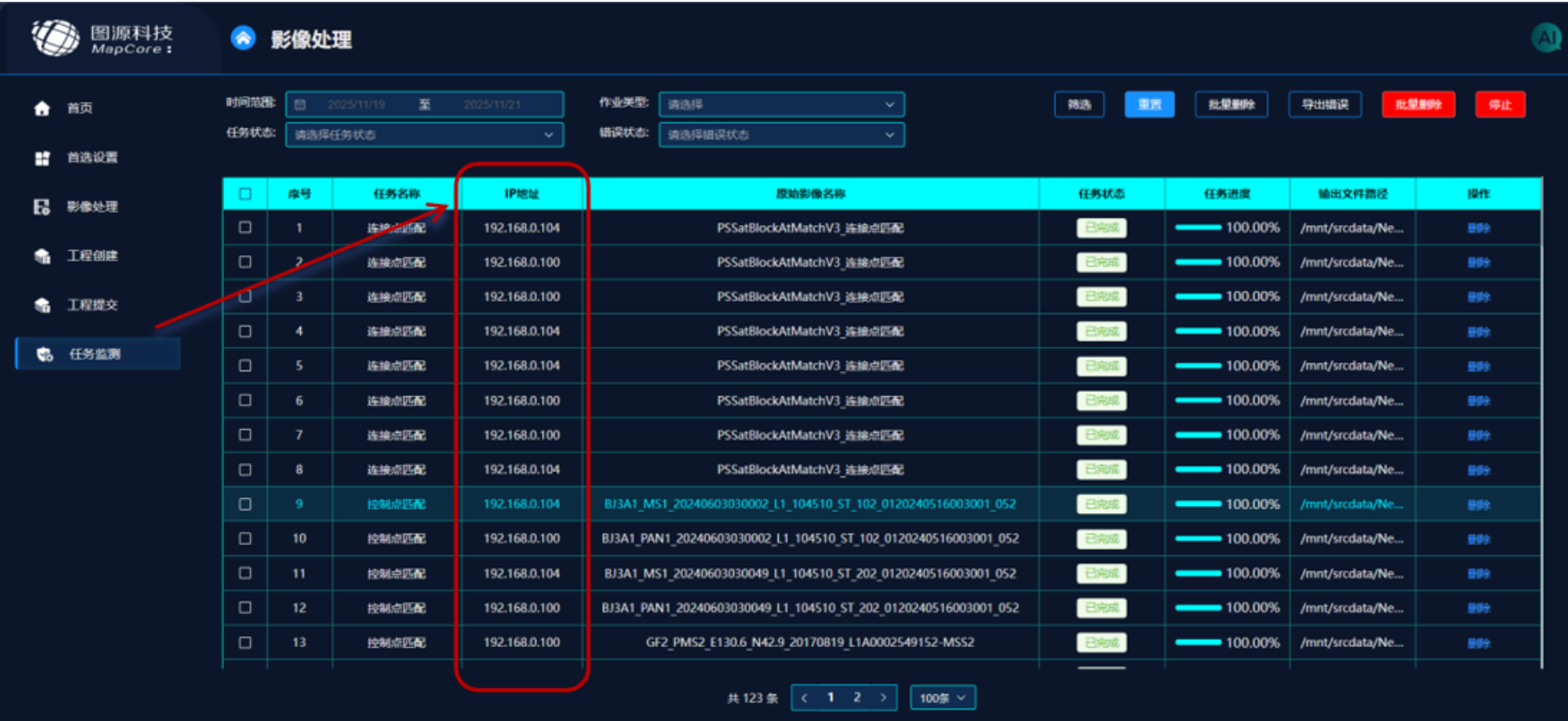Click the 影像处理 sidebar icon
This screenshot has width=1568, height=721.
[42, 207]
